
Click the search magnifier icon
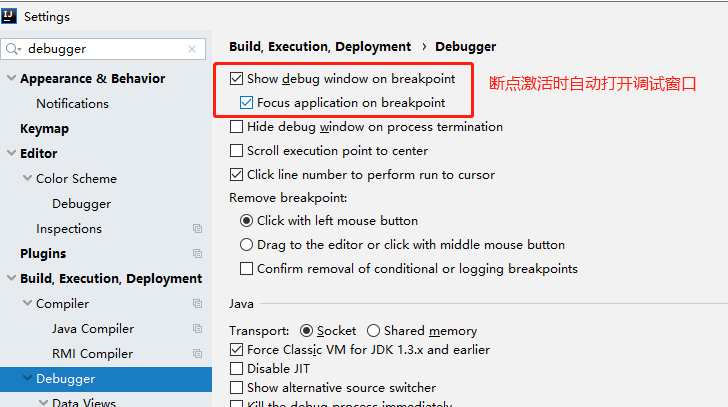pos(14,48)
